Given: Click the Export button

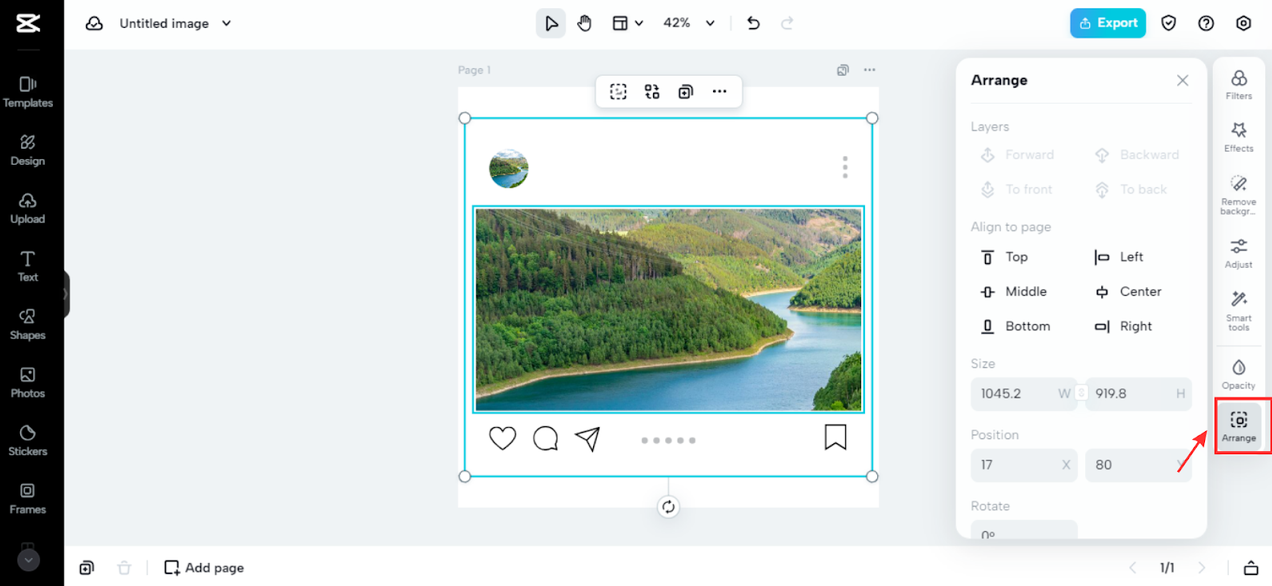Looking at the screenshot, I should click(1108, 23).
